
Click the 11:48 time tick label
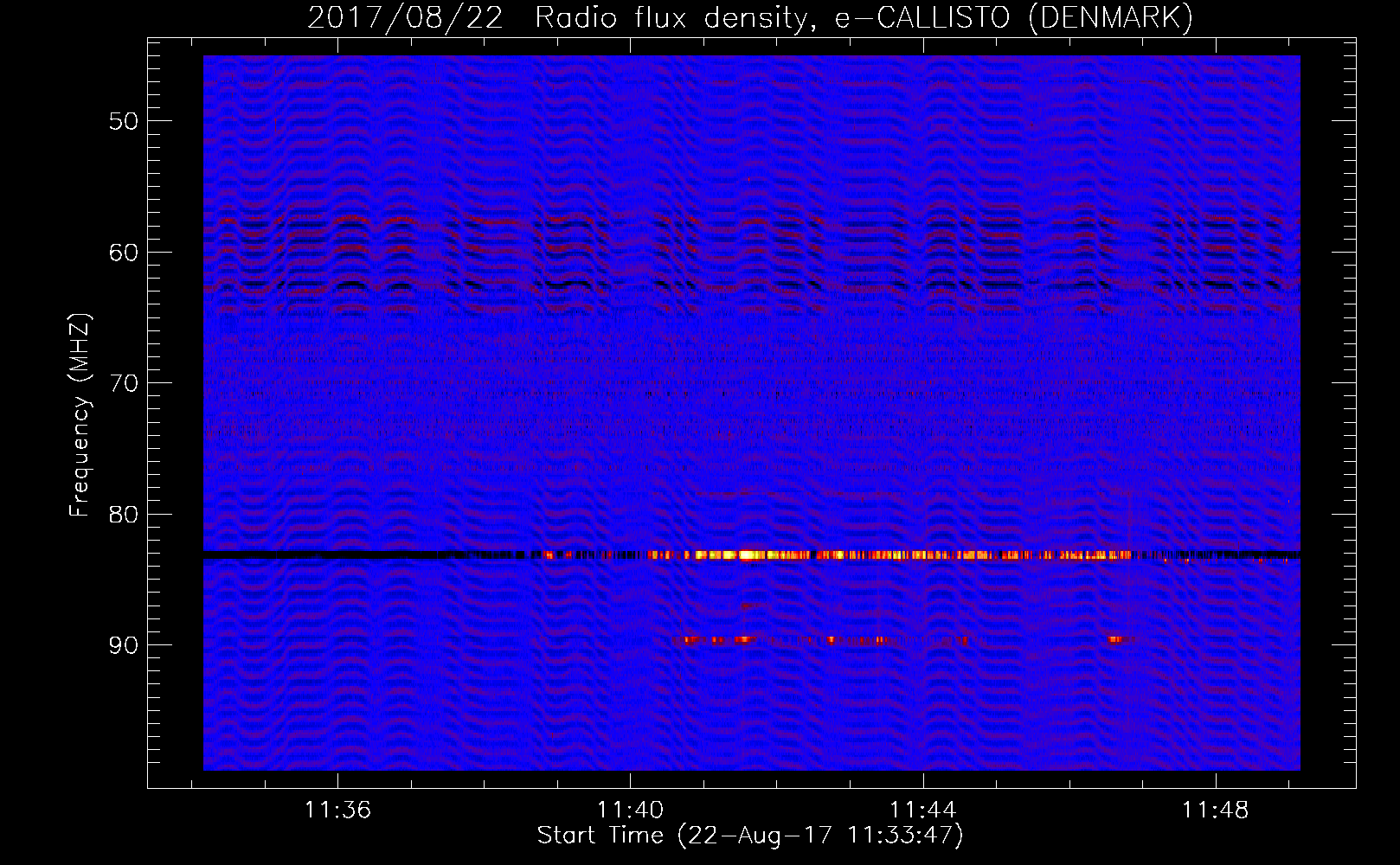1216,810
